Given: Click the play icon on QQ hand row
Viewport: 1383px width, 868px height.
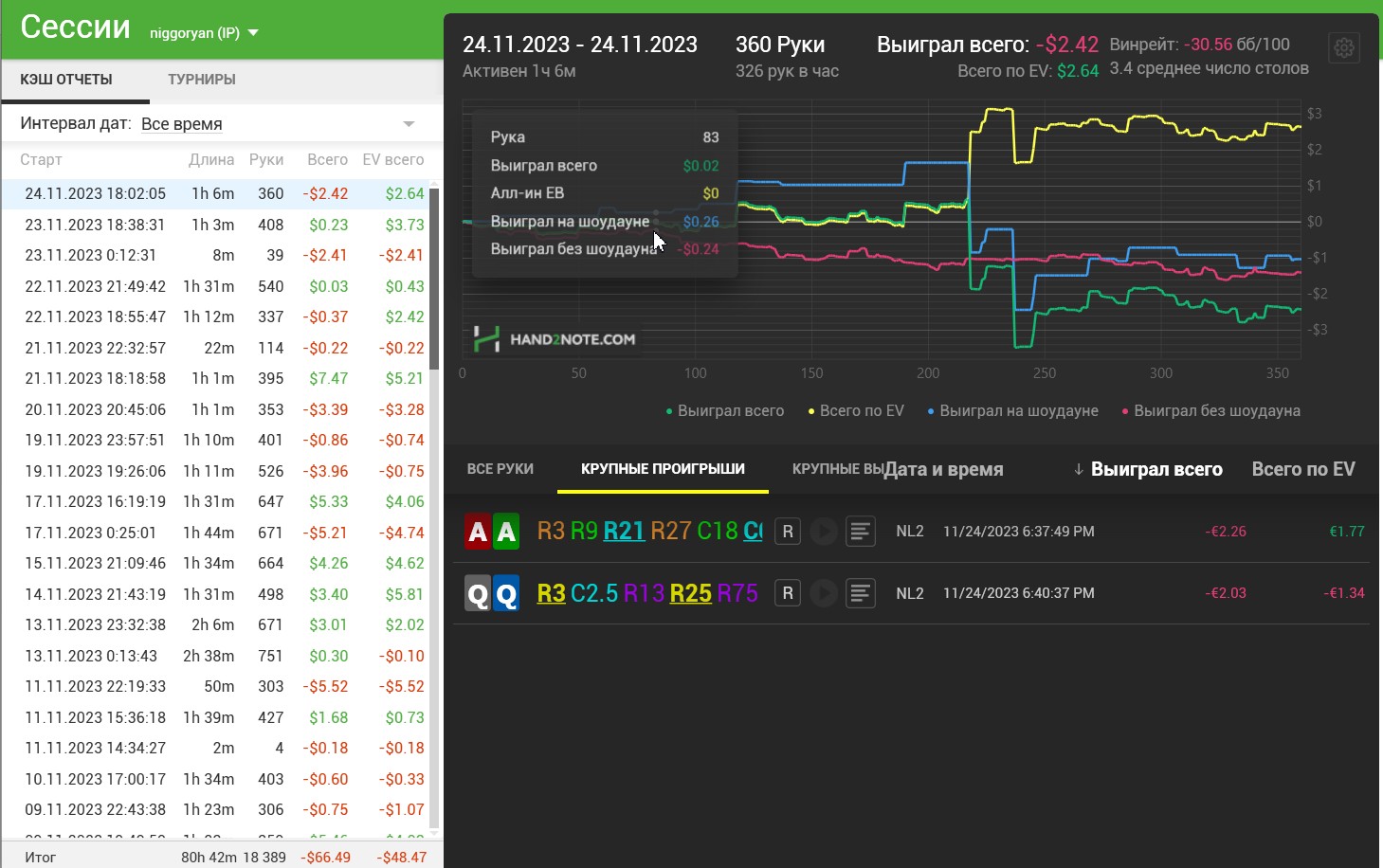Looking at the screenshot, I should tap(823, 593).
